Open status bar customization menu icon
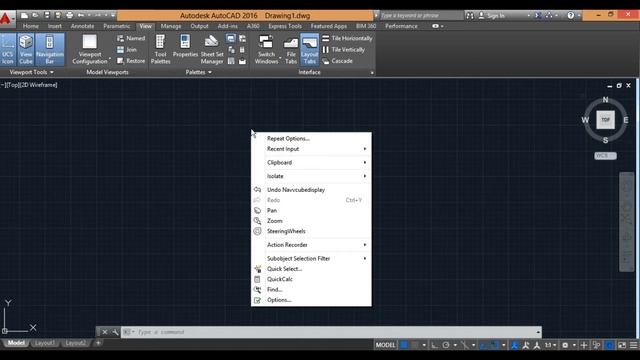Image resolution: width=640 pixels, height=360 pixels. 633,345
